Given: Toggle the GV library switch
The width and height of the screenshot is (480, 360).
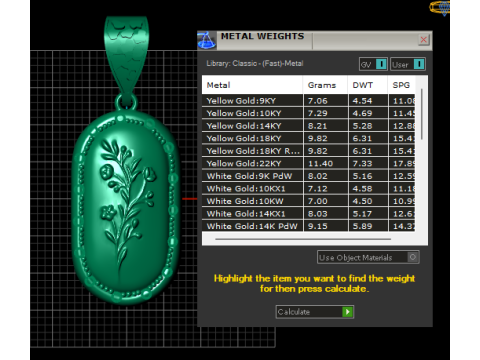Looking at the screenshot, I should [373, 64].
